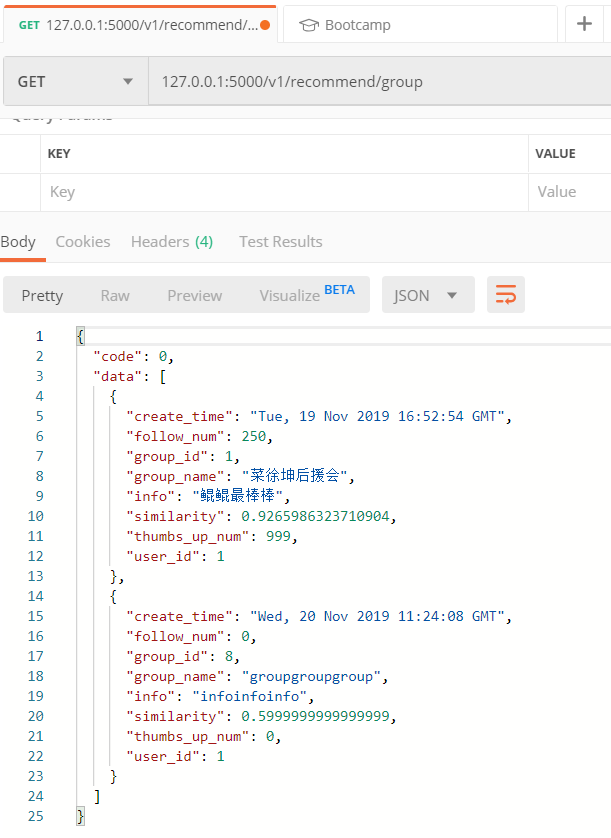Image resolution: width=611 pixels, height=838 pixels.
Task: Select the Pretty view mode
Action: [42, 295]
